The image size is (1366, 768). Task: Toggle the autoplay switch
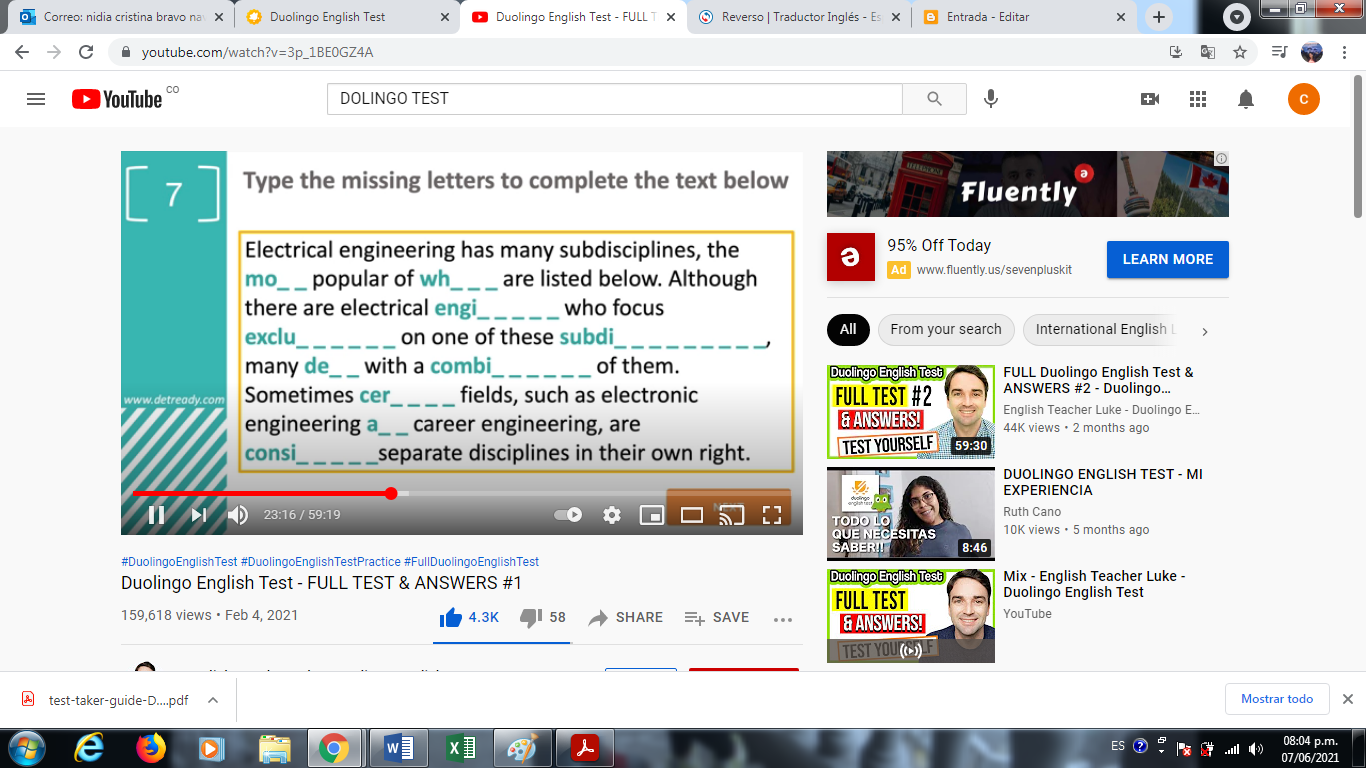click(x=568, y=515)
